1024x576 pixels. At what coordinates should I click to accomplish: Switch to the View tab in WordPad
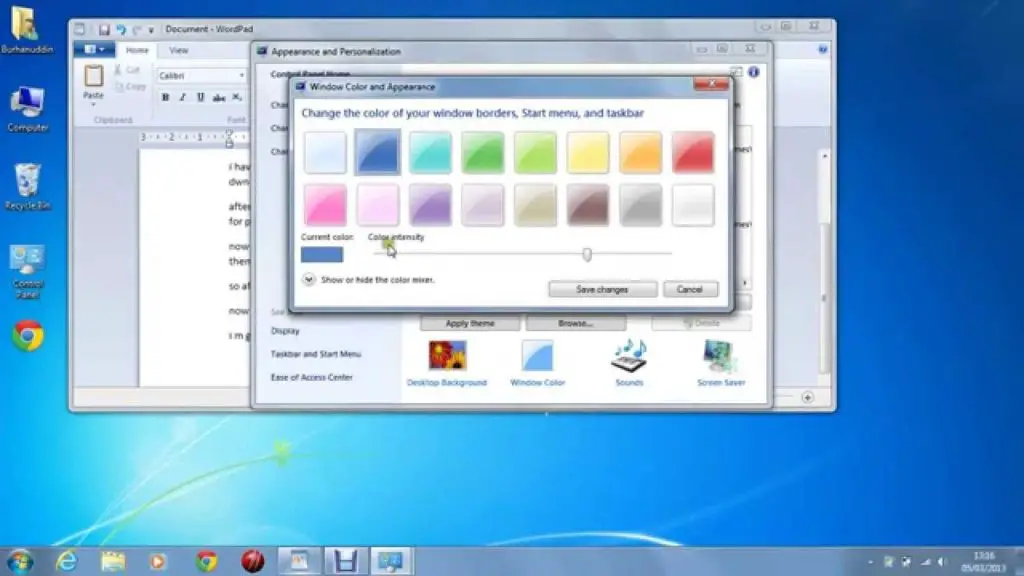pos(178,50)
